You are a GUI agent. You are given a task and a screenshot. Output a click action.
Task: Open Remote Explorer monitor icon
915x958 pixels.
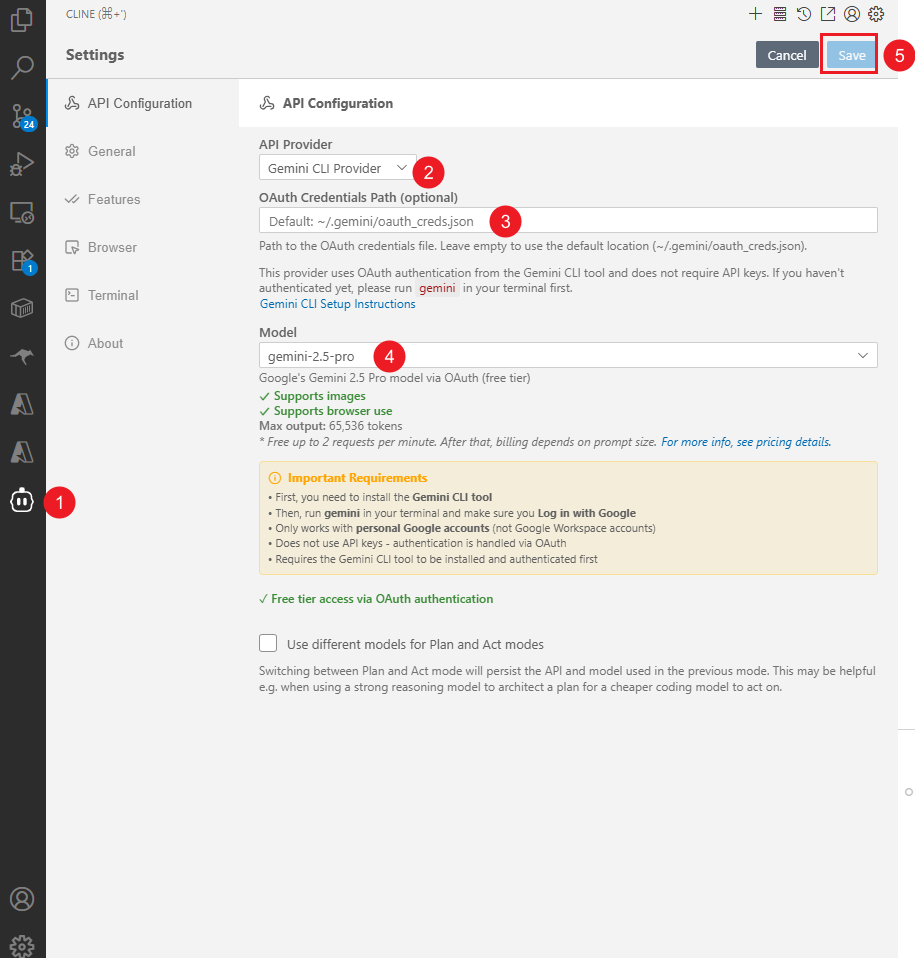pos(22,213)
